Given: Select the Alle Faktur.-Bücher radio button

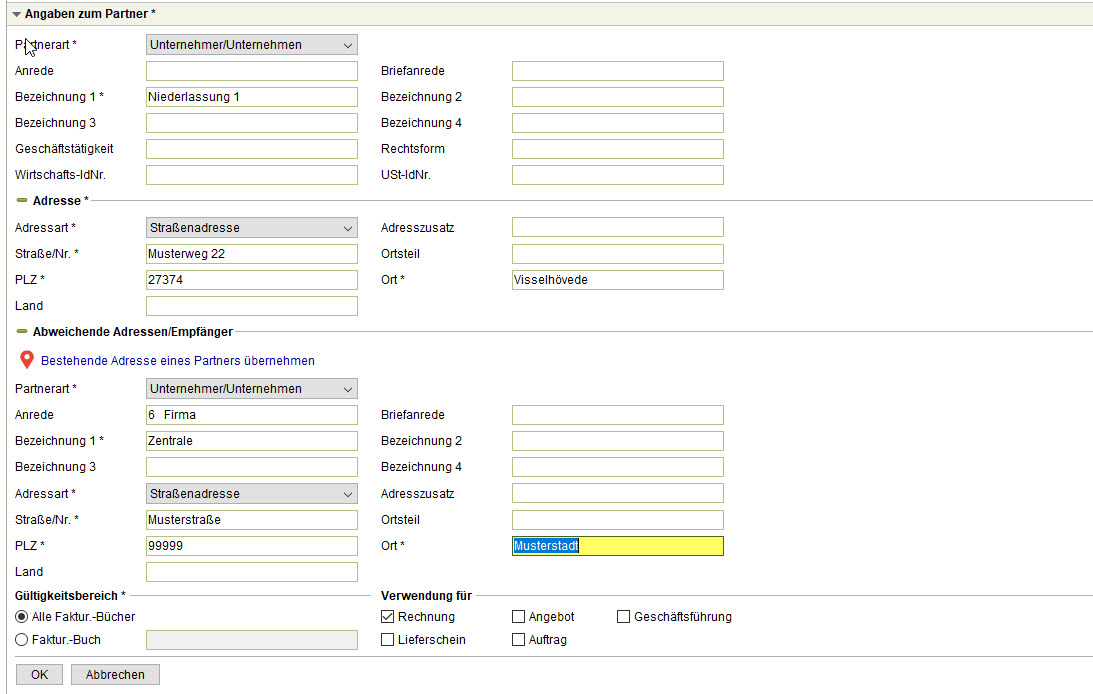Looking at the screenshot, I should (22, 617).
